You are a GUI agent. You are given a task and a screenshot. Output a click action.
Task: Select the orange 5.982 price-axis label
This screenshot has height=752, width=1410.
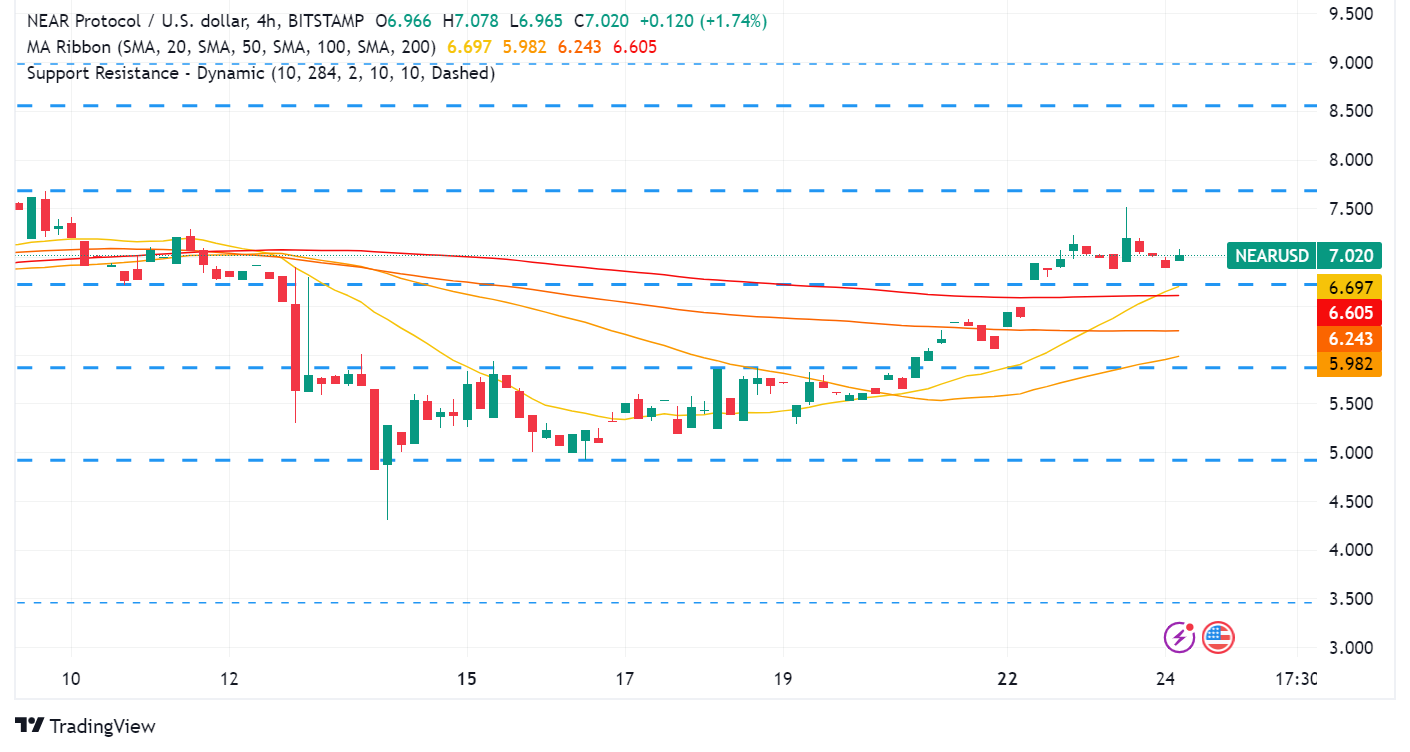[1350, 364]
